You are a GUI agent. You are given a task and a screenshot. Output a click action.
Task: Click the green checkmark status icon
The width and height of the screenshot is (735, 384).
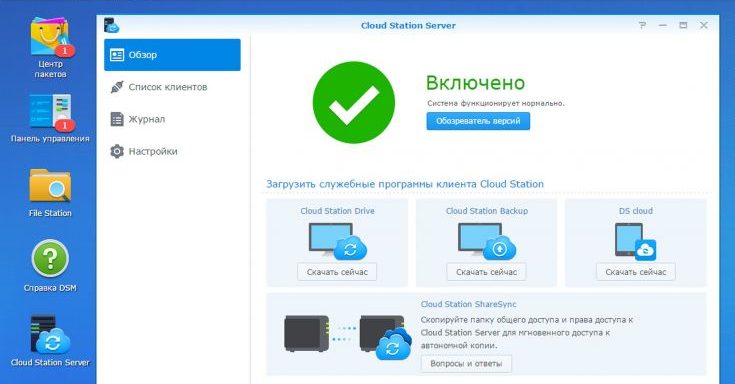(x=353, y=103)
